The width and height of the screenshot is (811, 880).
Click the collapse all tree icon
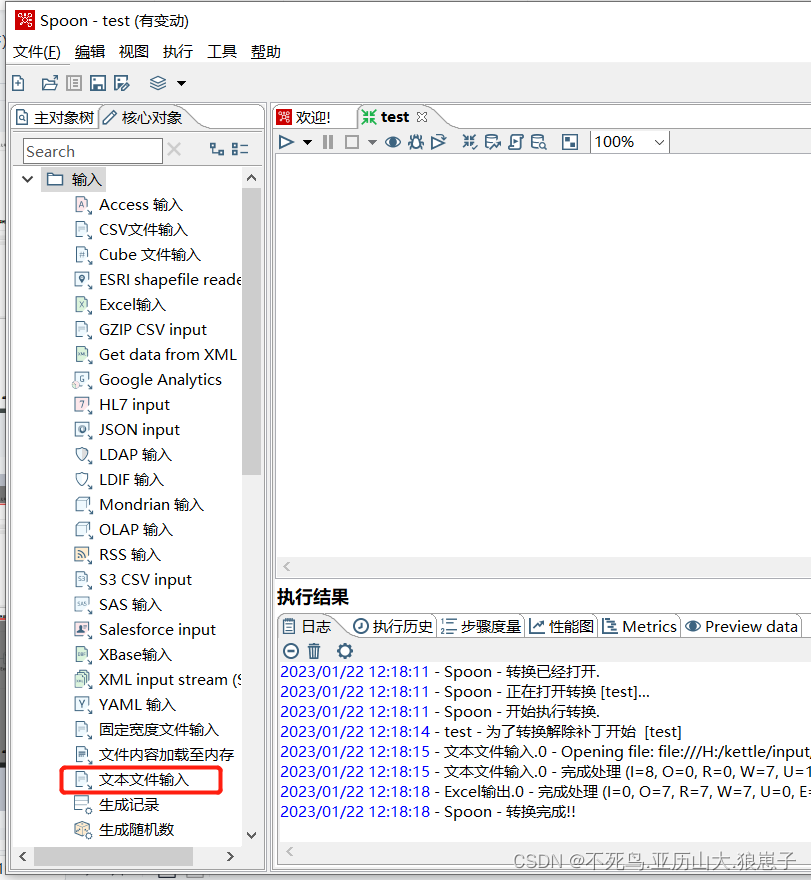click(x=240, y=149)
